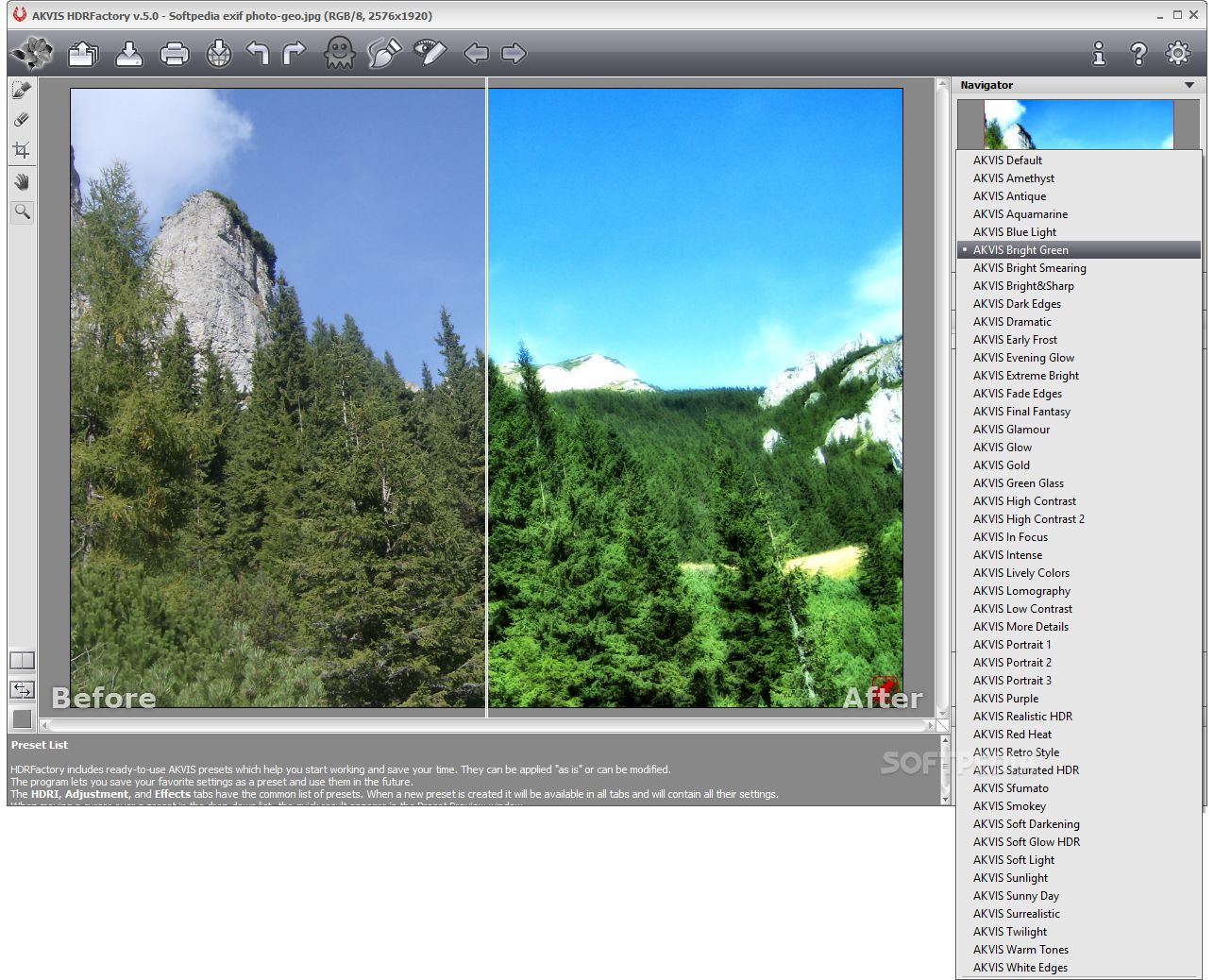Select AKVIS Saturated HDR preset

click(1079, 770)
